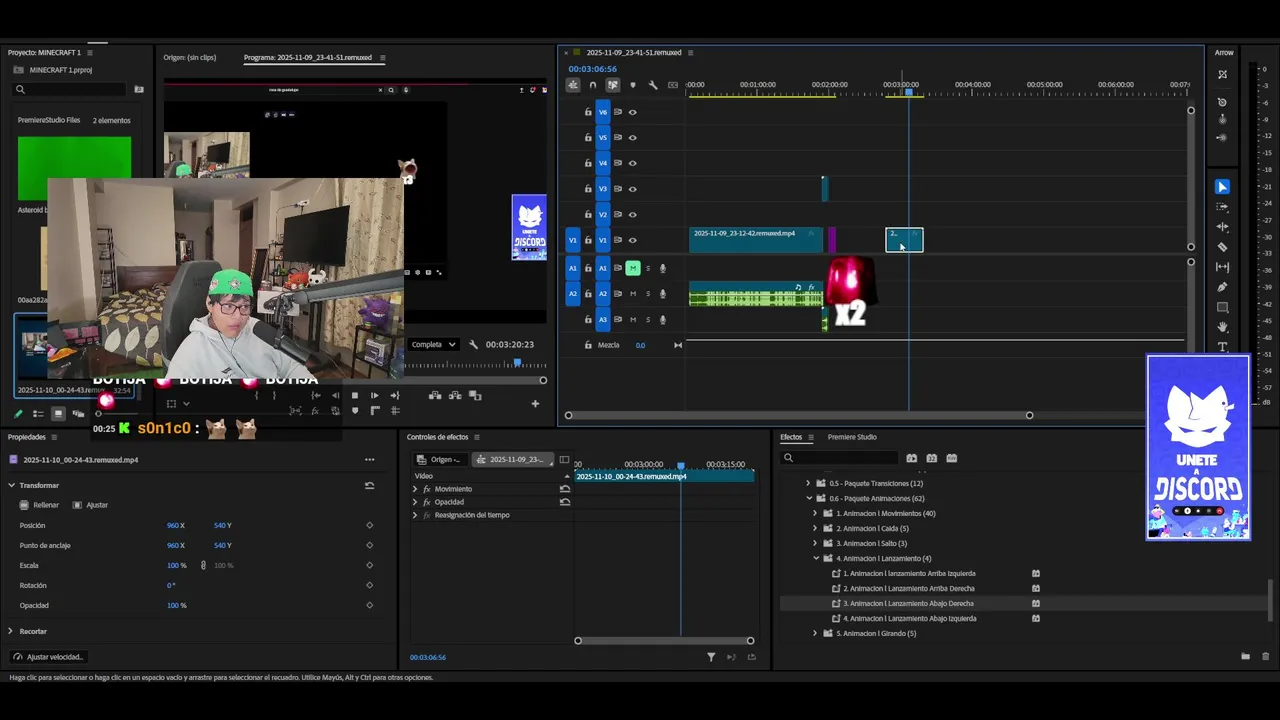Click the Ajustar velocidad button
This screenshot has width=1280, height=720.
(48, 657)
